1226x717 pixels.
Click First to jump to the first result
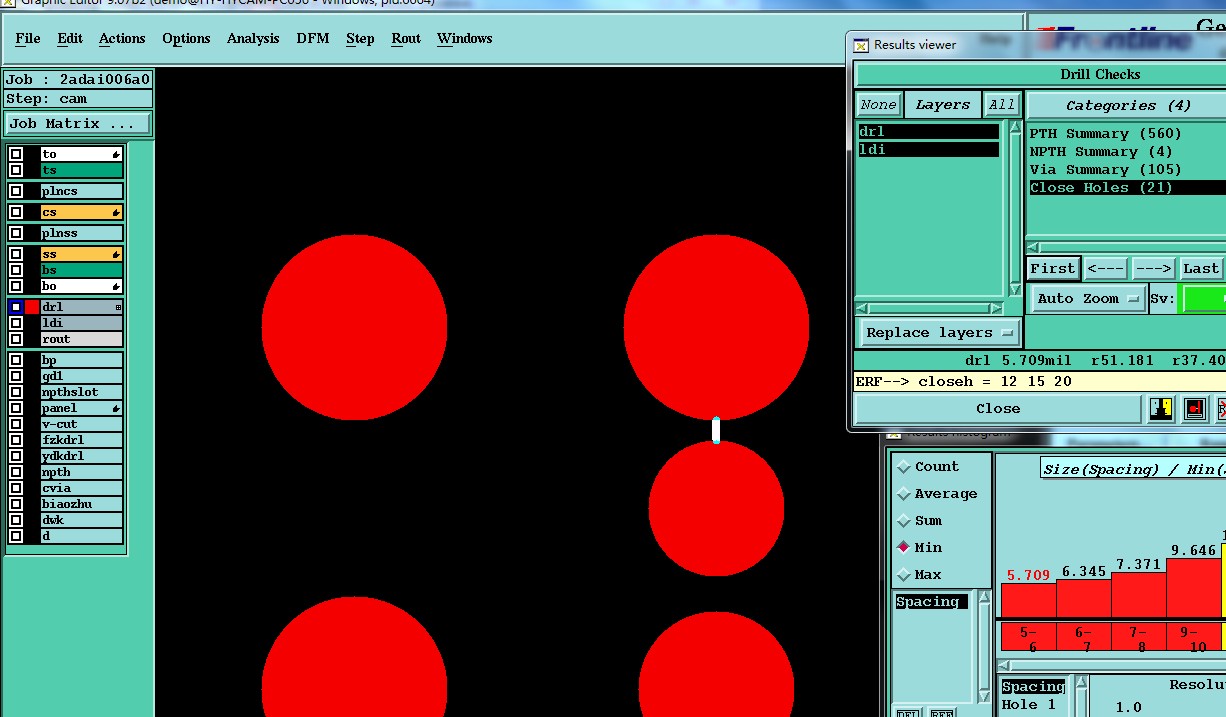(1053, 268)
